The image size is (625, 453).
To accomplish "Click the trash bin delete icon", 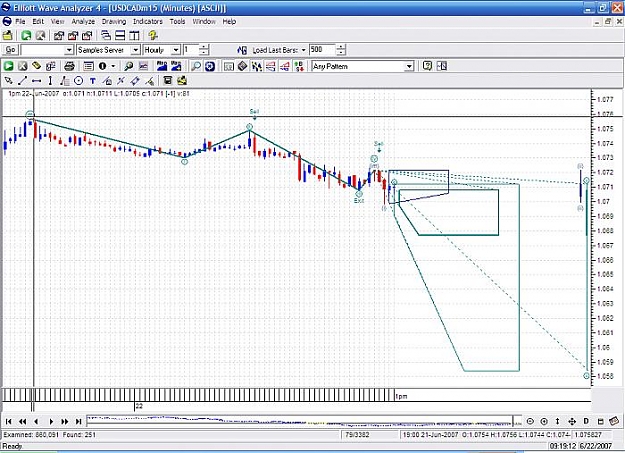I will pyautogui.click(x=168, y=81).
